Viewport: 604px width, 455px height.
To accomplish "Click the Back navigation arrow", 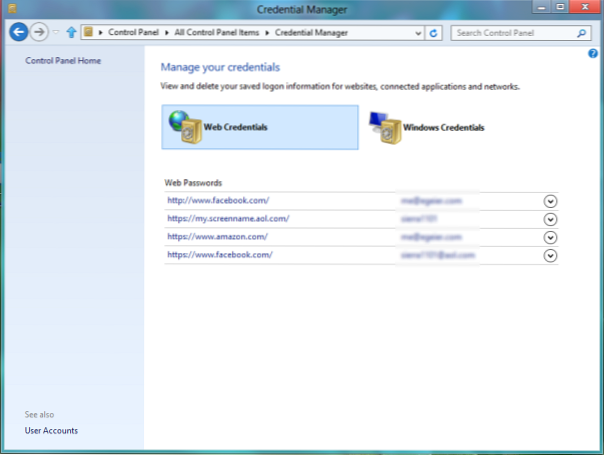I will coord(17,33).
